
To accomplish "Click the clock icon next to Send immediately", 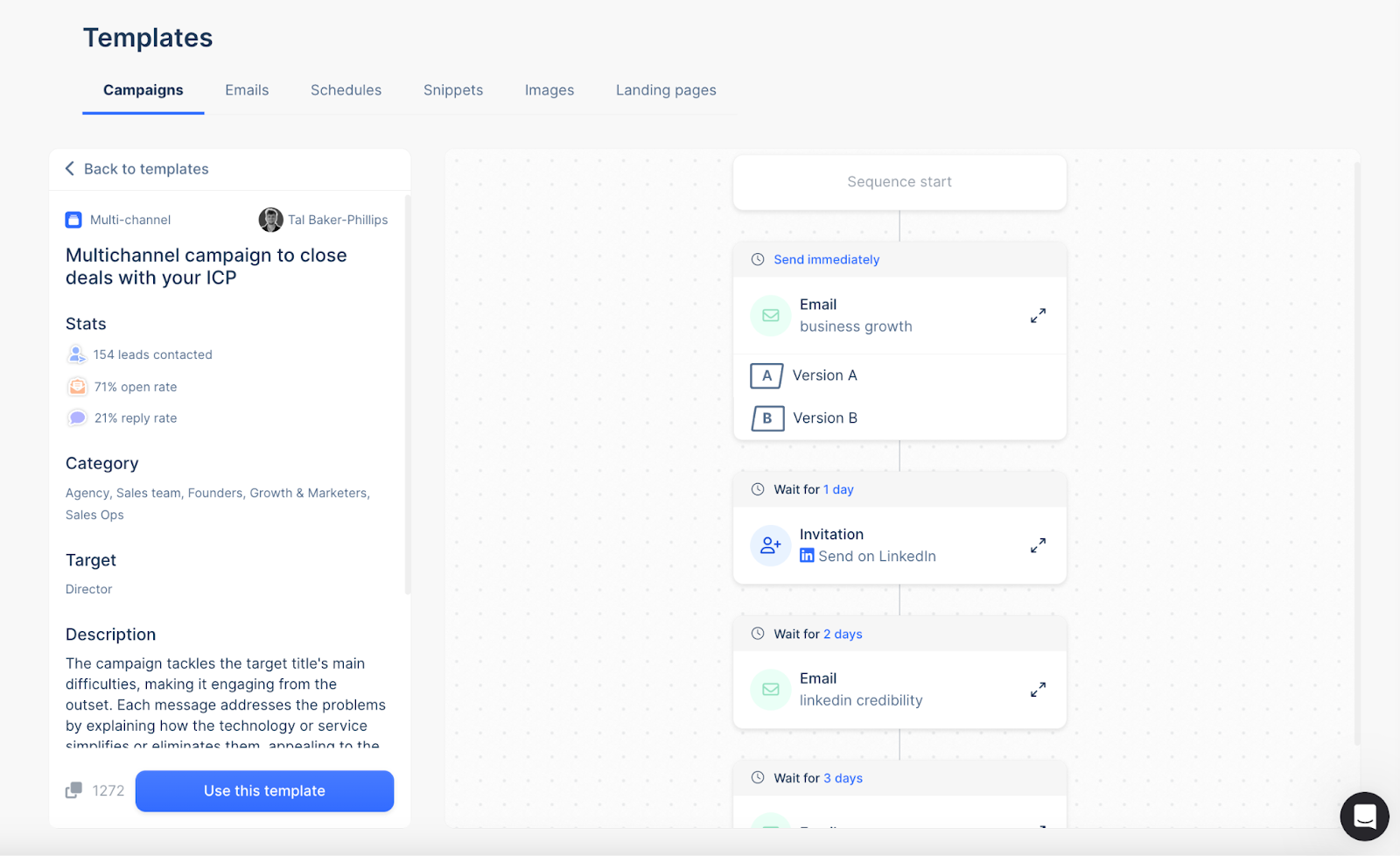I will tap(758, 259).
